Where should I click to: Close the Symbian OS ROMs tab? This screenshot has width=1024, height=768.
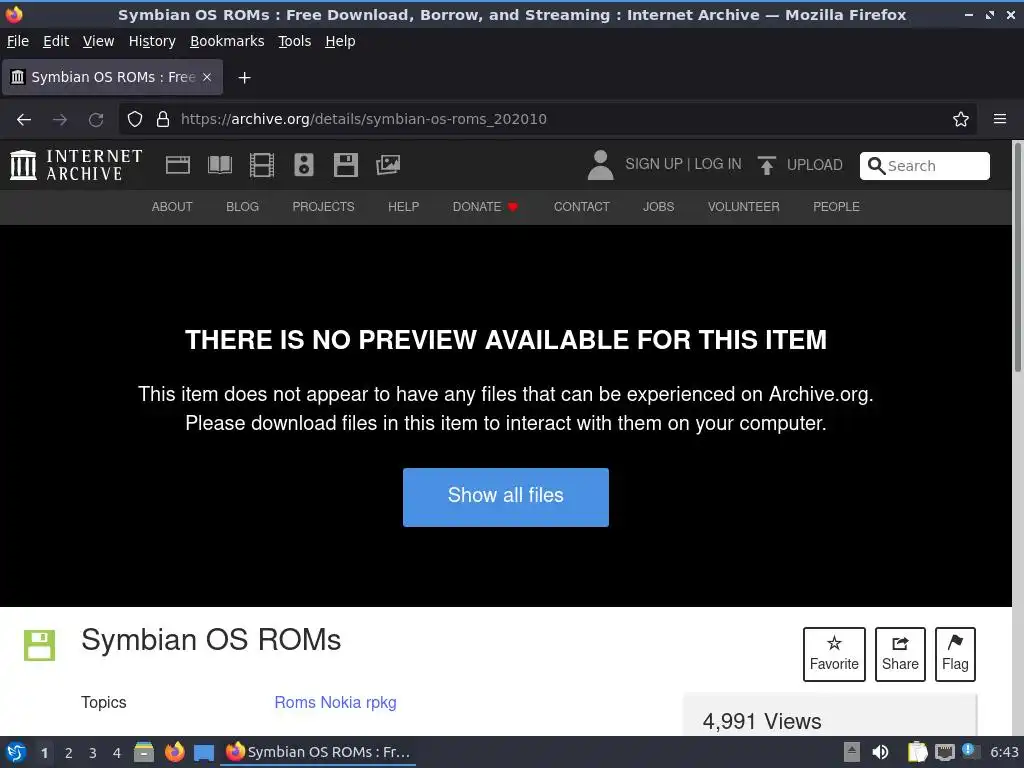[207, 77]
